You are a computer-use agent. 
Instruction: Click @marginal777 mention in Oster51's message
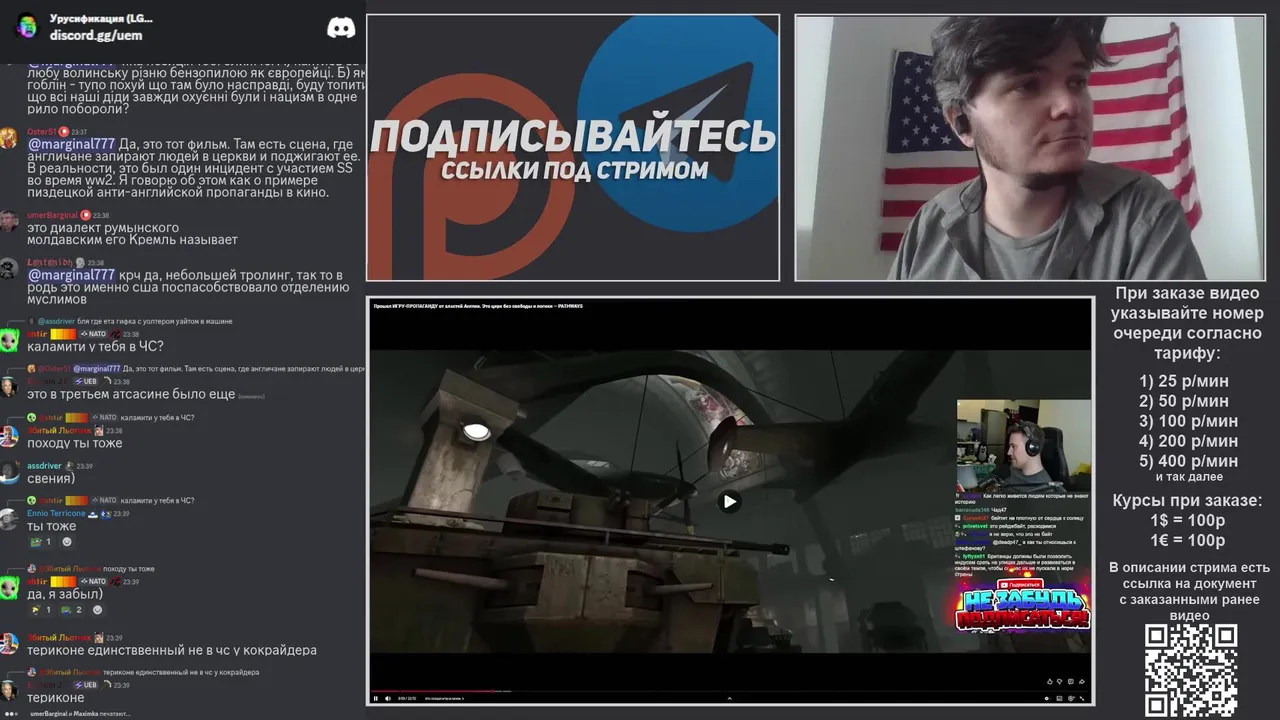pyautogui.click(x=71, y=144)
